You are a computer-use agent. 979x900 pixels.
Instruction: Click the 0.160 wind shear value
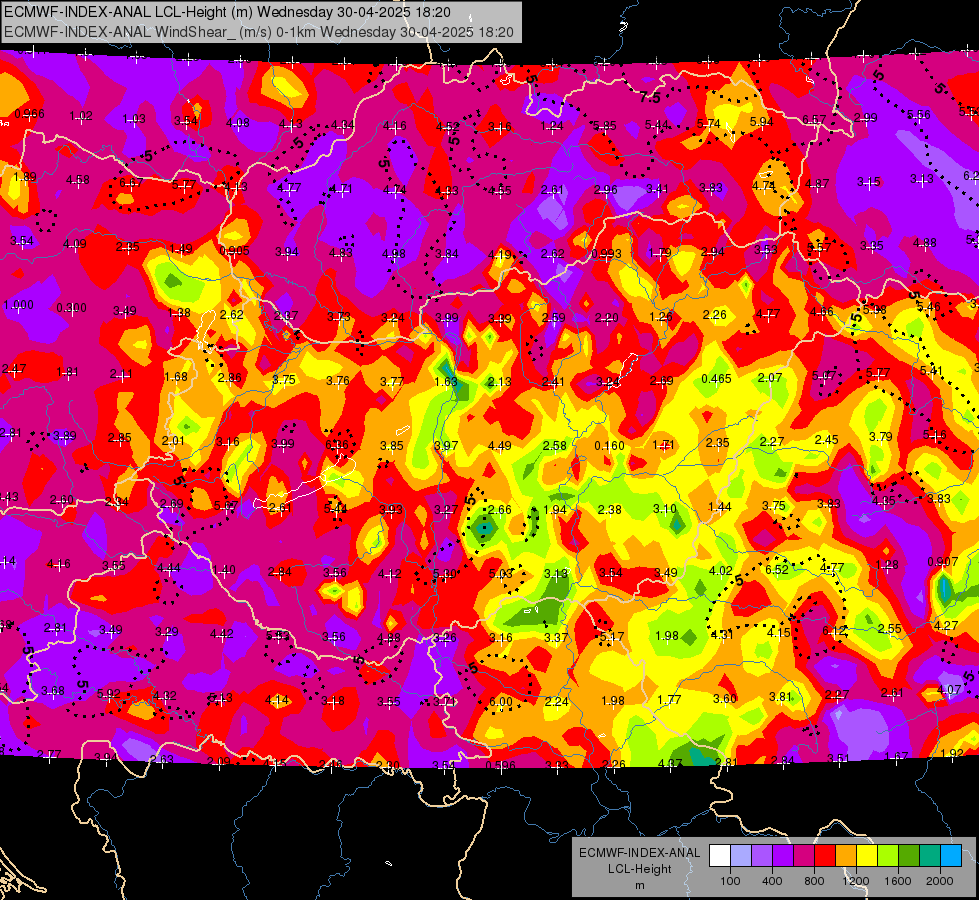click(609, 445)
